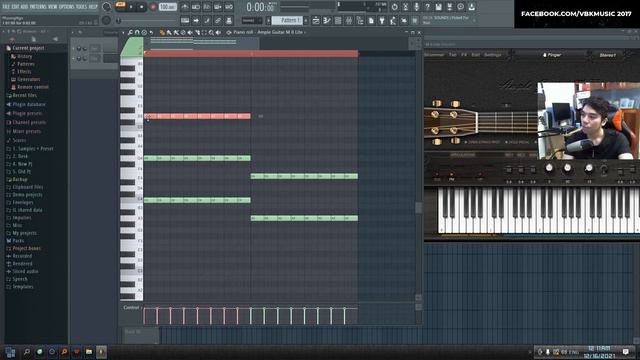The width and height of the screenshot is (640, 360).
Task: Open the EDIT menu
Action: [x=15, y=7]
